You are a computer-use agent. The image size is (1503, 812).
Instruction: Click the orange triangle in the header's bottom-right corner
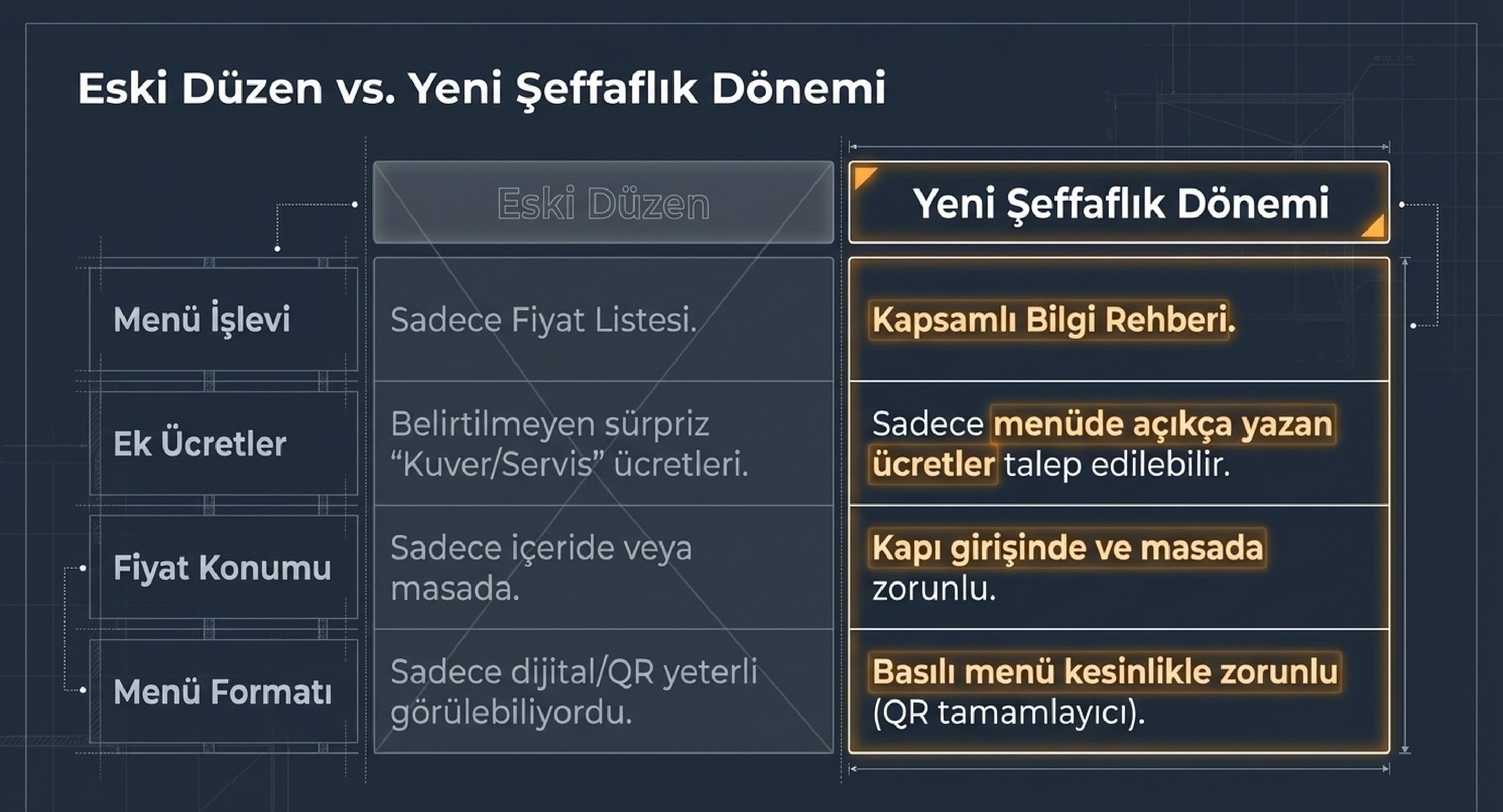[1375, 227]
